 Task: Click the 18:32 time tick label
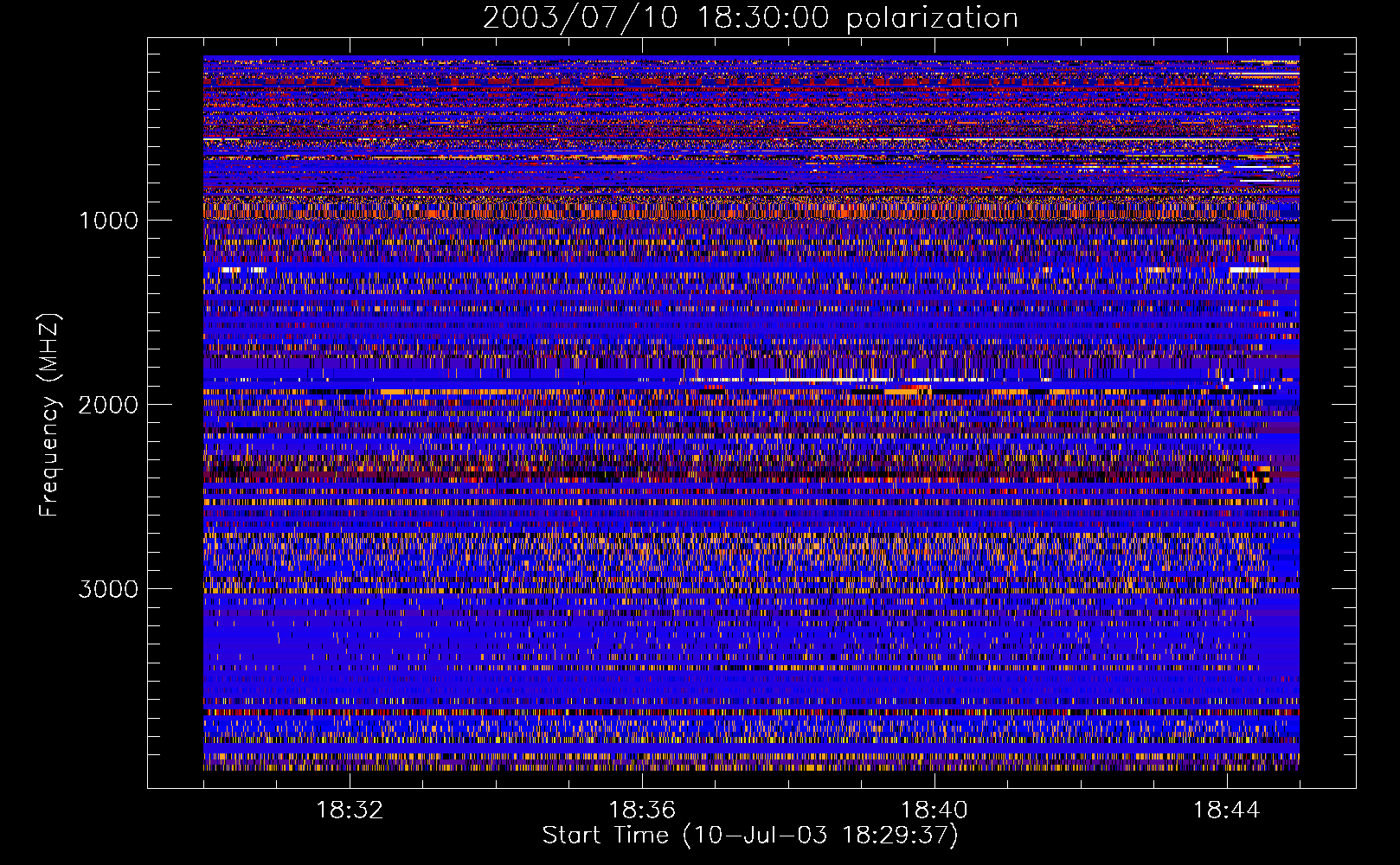[350, 811]
